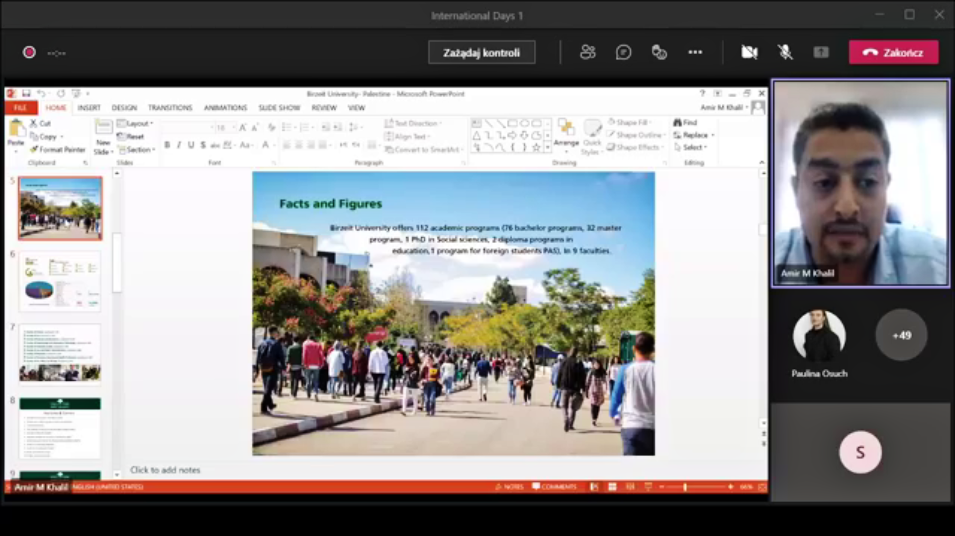The height and width of the screenshot is (536, 955).
Task: Switch to the DESIGN ribbon tab
Action: tap(124, 108)
